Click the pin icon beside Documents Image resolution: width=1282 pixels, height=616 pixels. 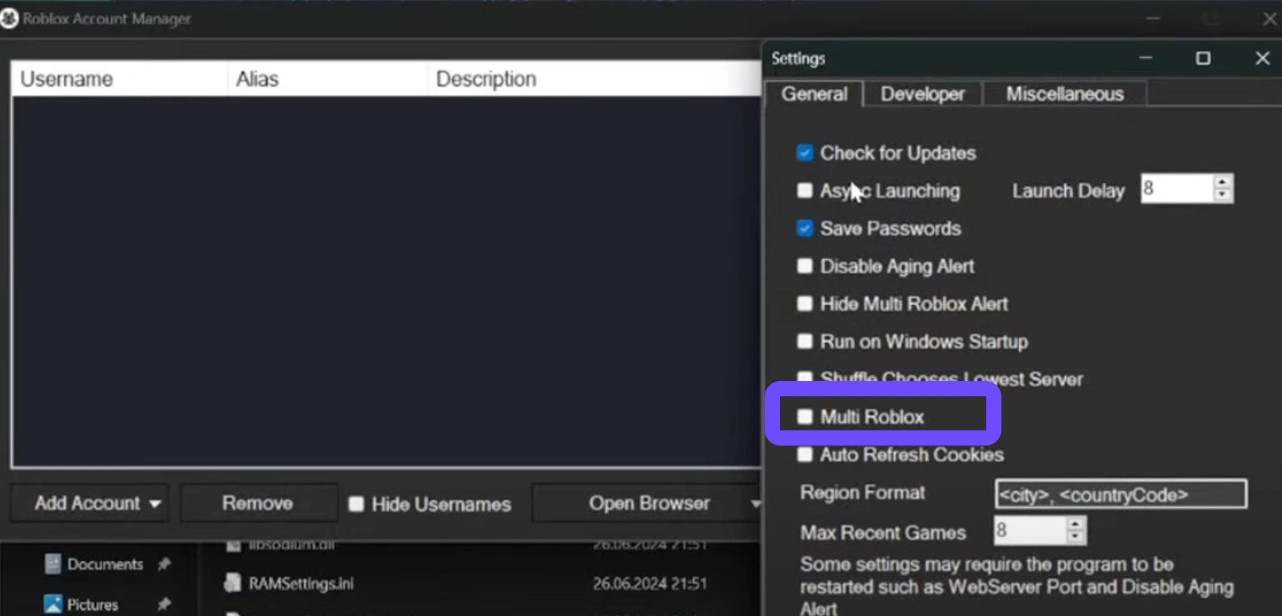[163, 565]
